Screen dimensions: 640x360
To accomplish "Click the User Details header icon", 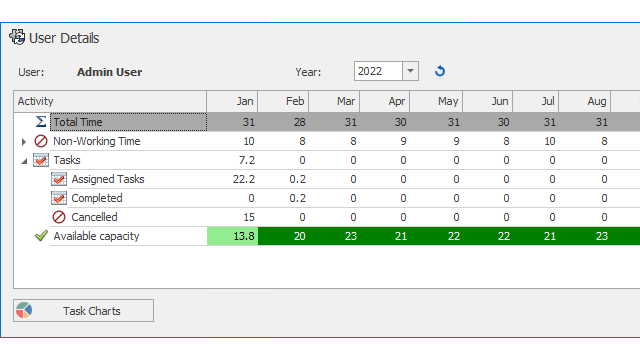I will click(x=17, y=37).
